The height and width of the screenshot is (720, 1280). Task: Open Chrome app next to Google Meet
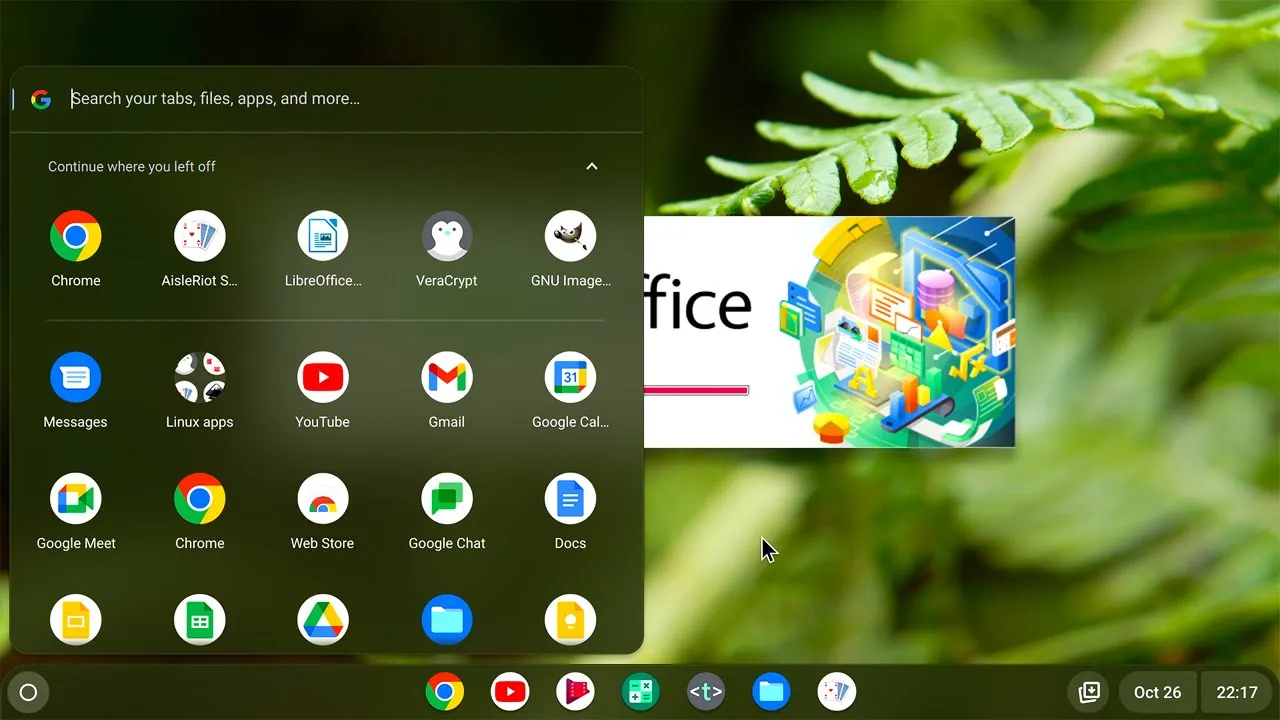(200, 499)
